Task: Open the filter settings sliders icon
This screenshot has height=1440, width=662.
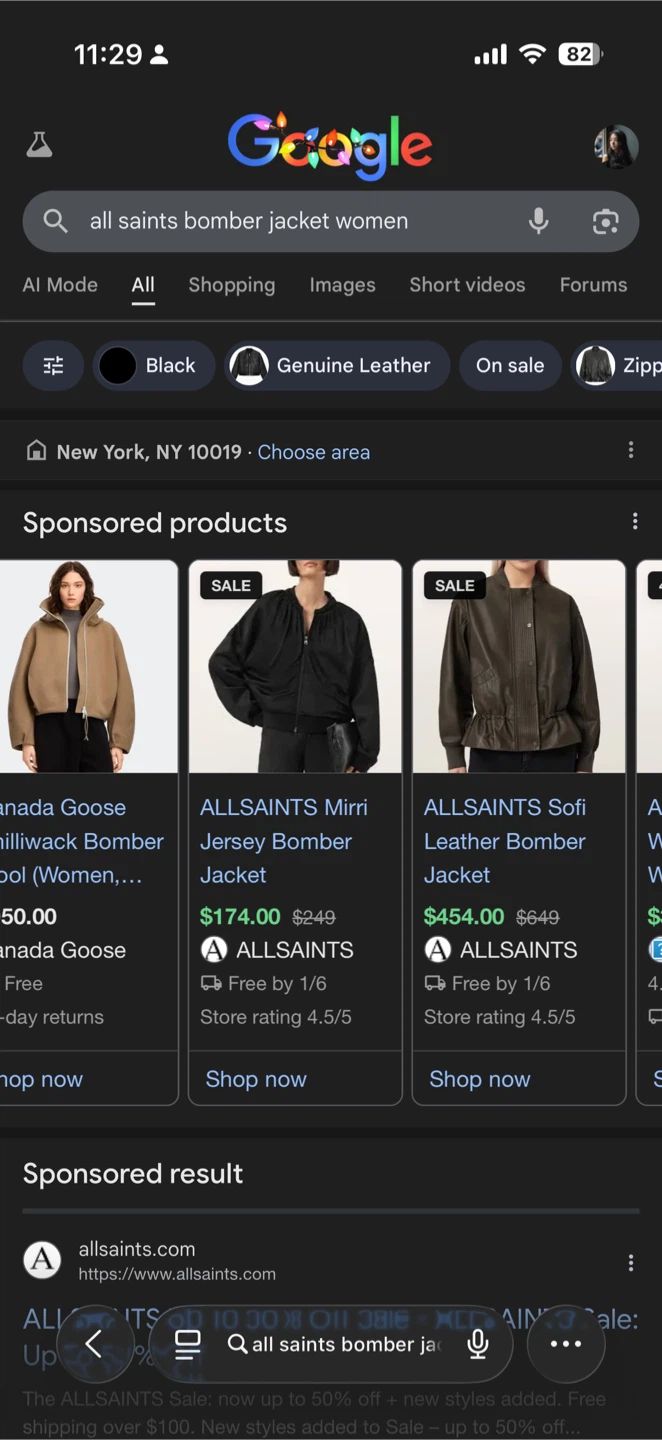Action: pos(53,366)
